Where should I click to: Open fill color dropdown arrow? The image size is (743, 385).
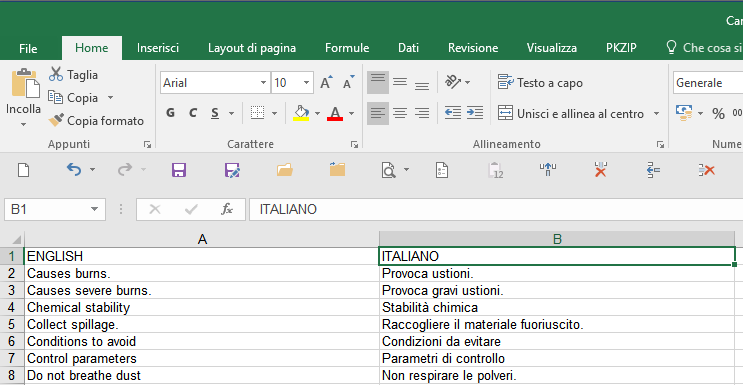click(317, 113)
